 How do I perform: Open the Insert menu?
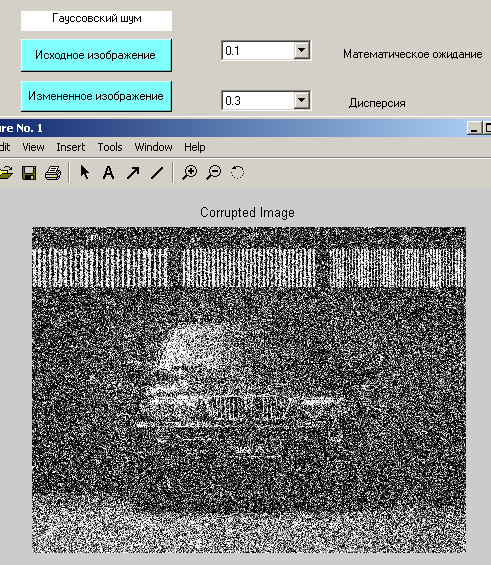click(x=71, y=147)
